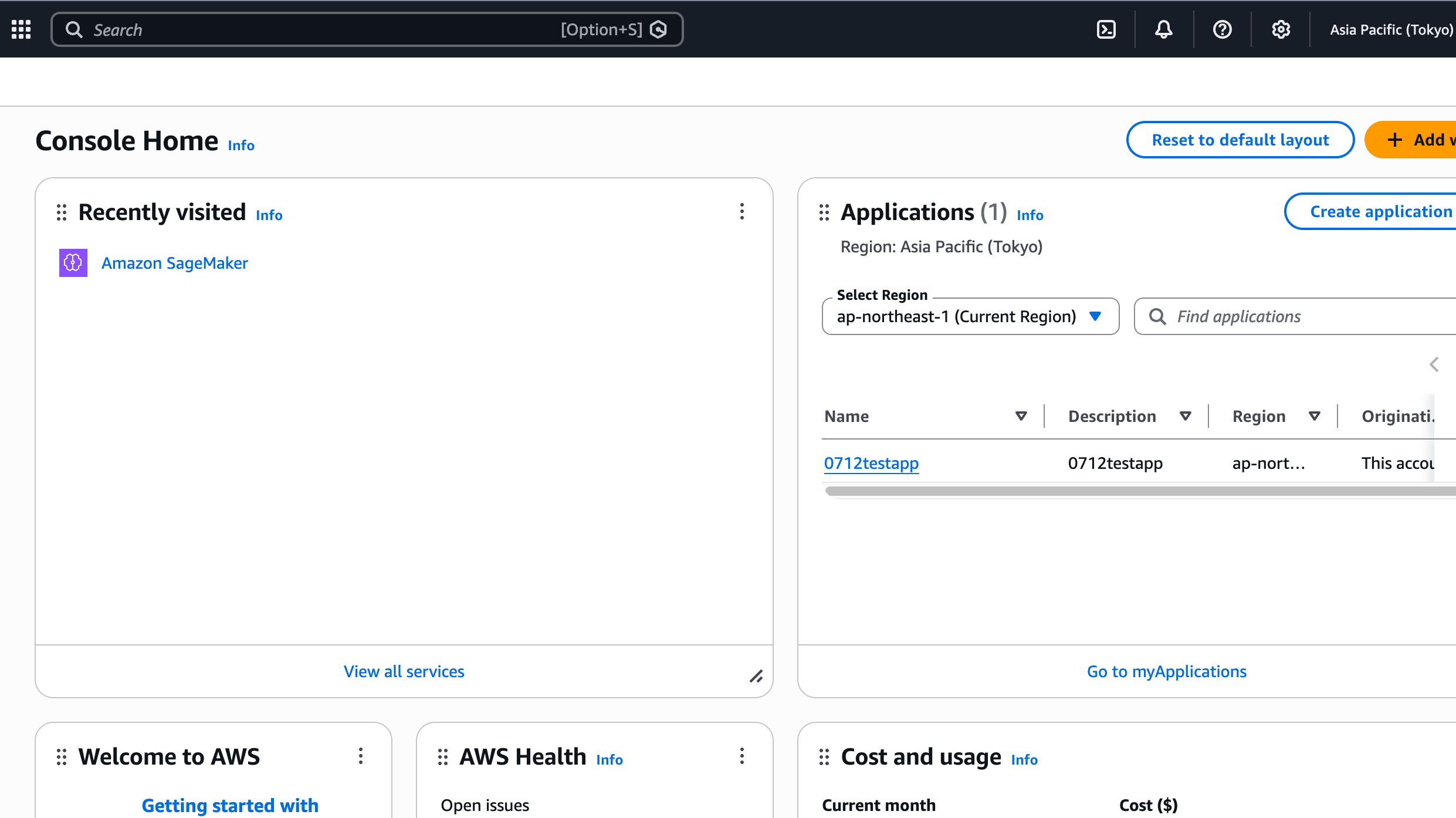Sort applications by Region column arrow

point(1315,416)
